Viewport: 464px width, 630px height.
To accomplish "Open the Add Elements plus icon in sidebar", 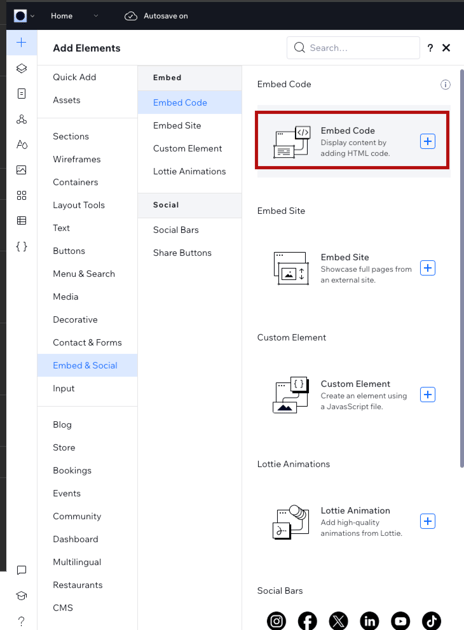I will tap(22, 43).
